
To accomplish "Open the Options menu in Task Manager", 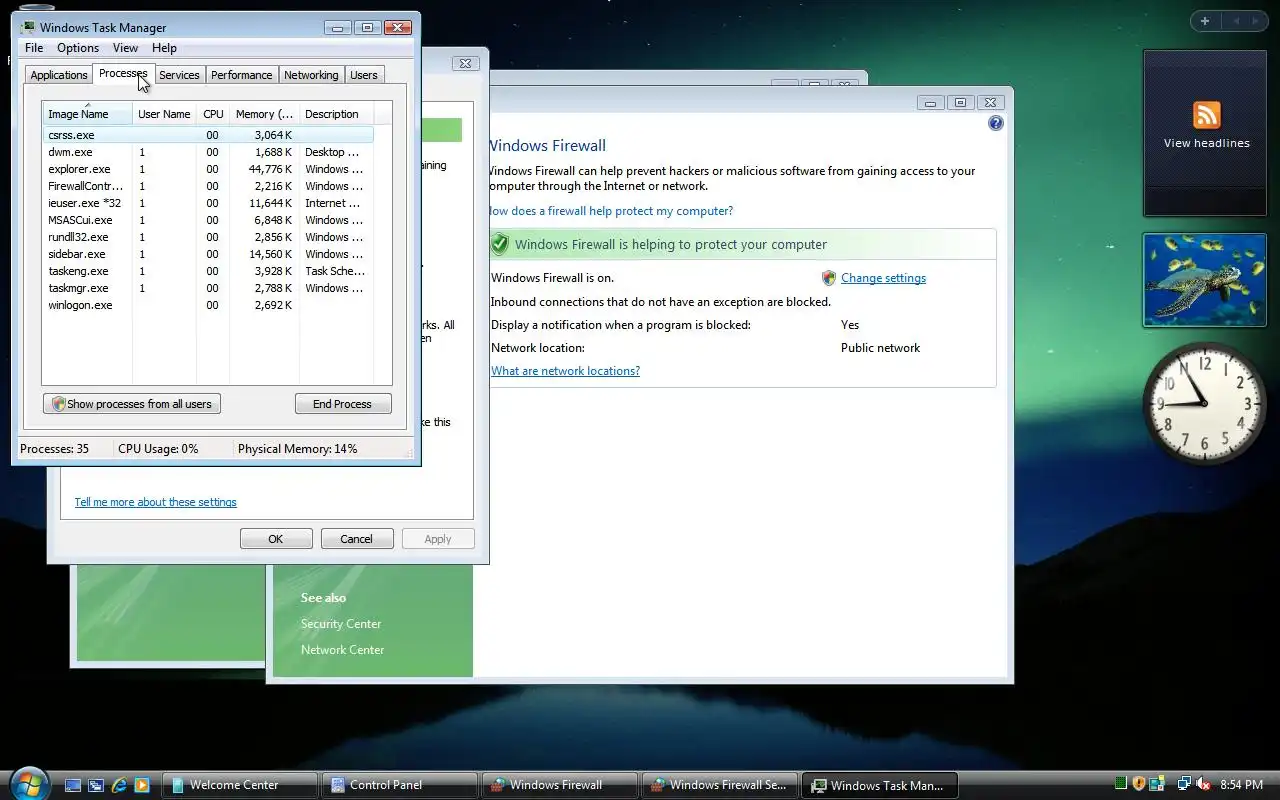I will pyautogui.click(x=78, y=48).
